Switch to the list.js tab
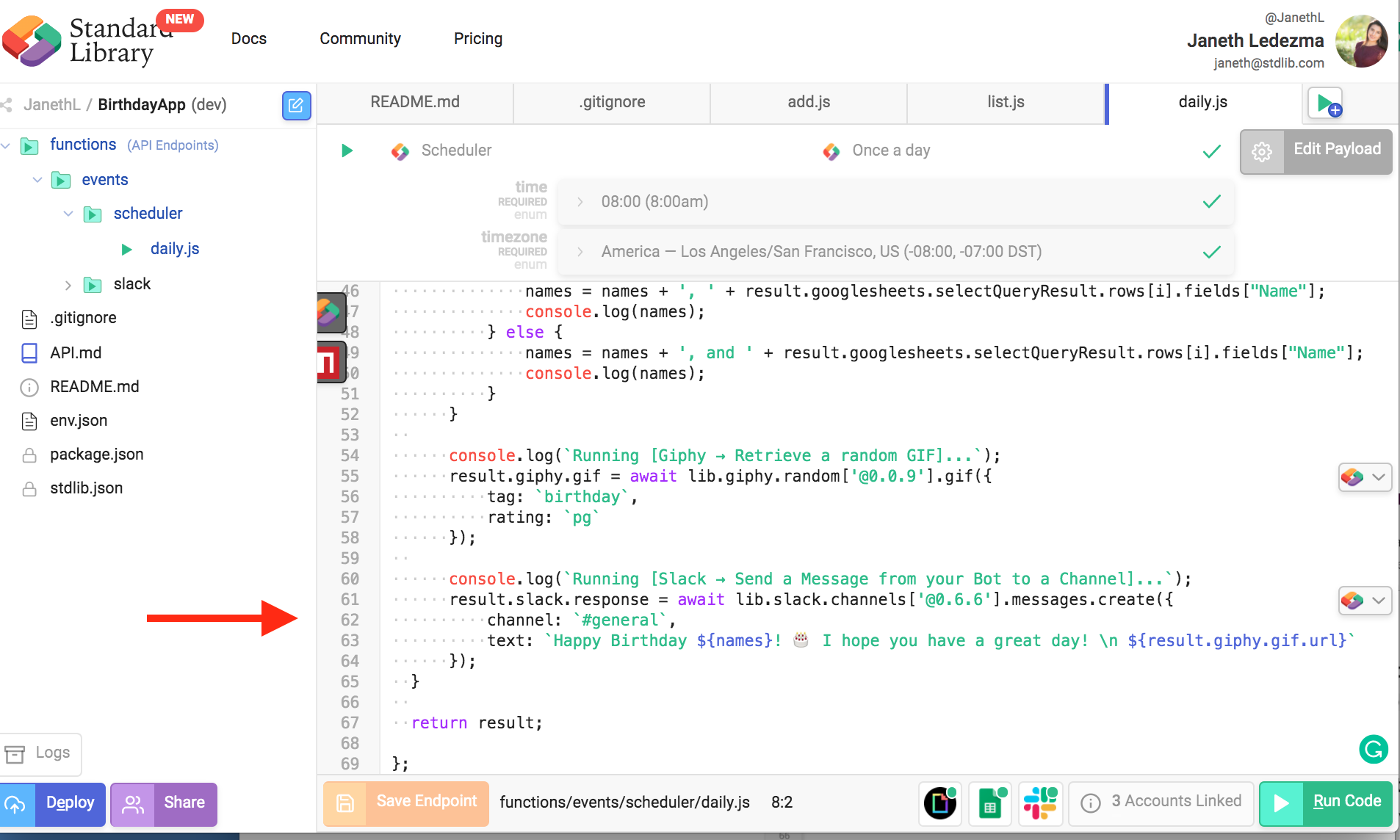The width and height of the screenshot is (1400, 840). pos(1006,103)
